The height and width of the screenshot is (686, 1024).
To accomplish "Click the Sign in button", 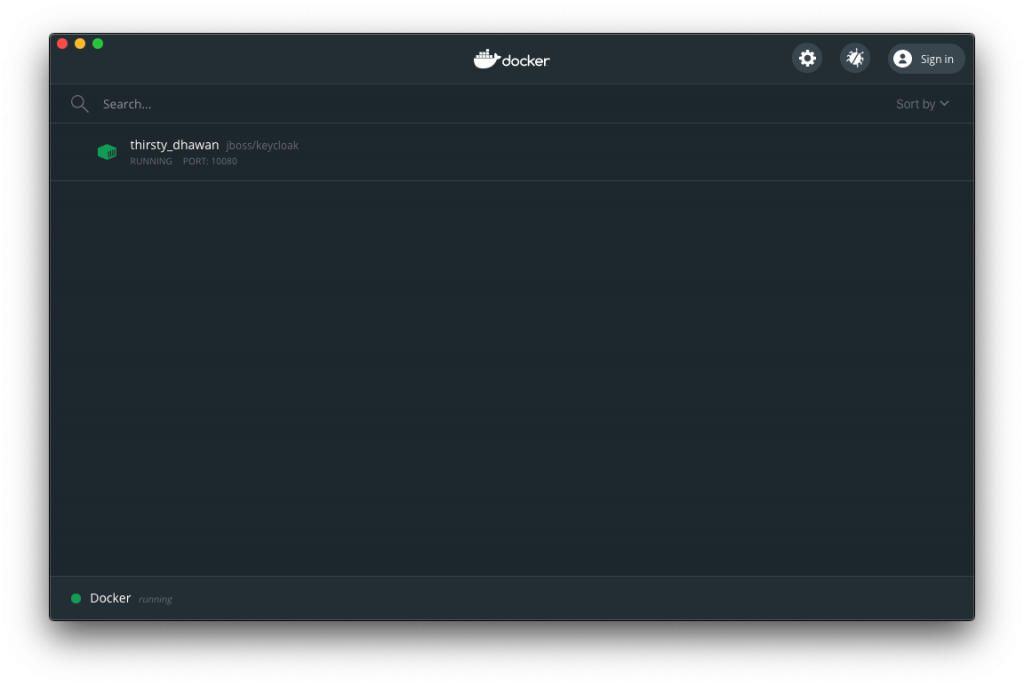I will [x=926, y=59].
